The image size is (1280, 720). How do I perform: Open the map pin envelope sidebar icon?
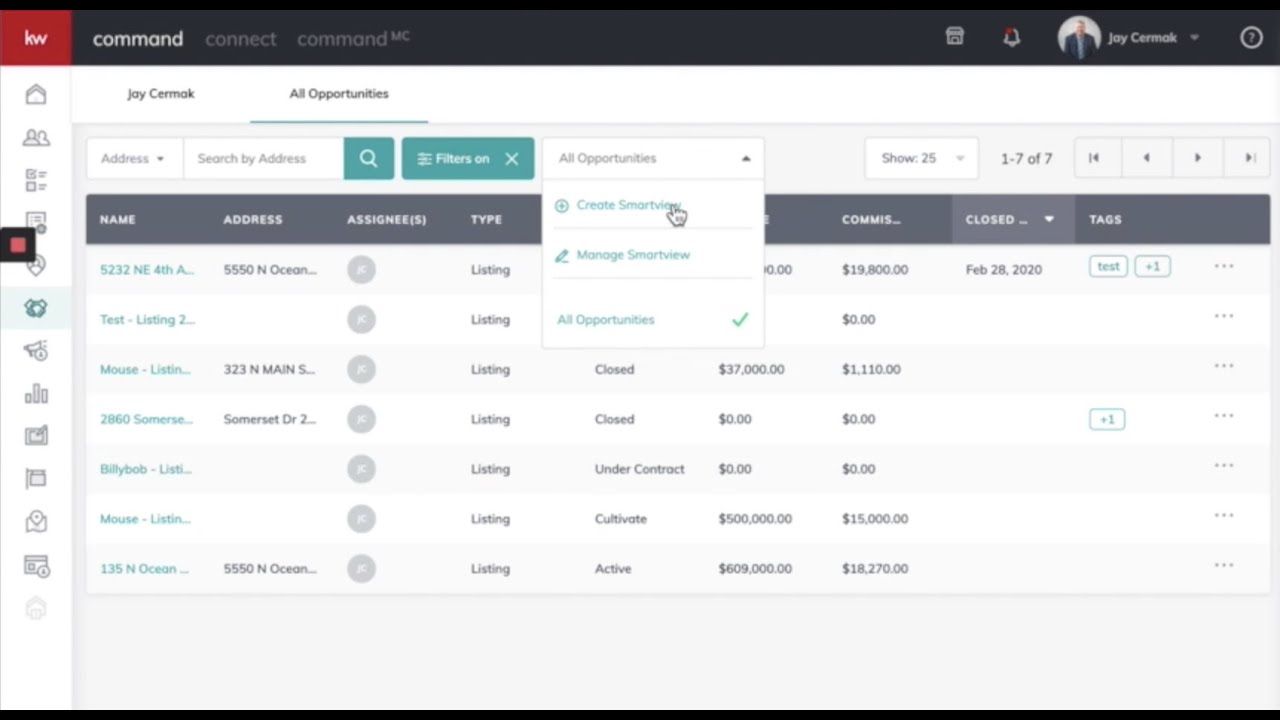[x=36, y=521]
